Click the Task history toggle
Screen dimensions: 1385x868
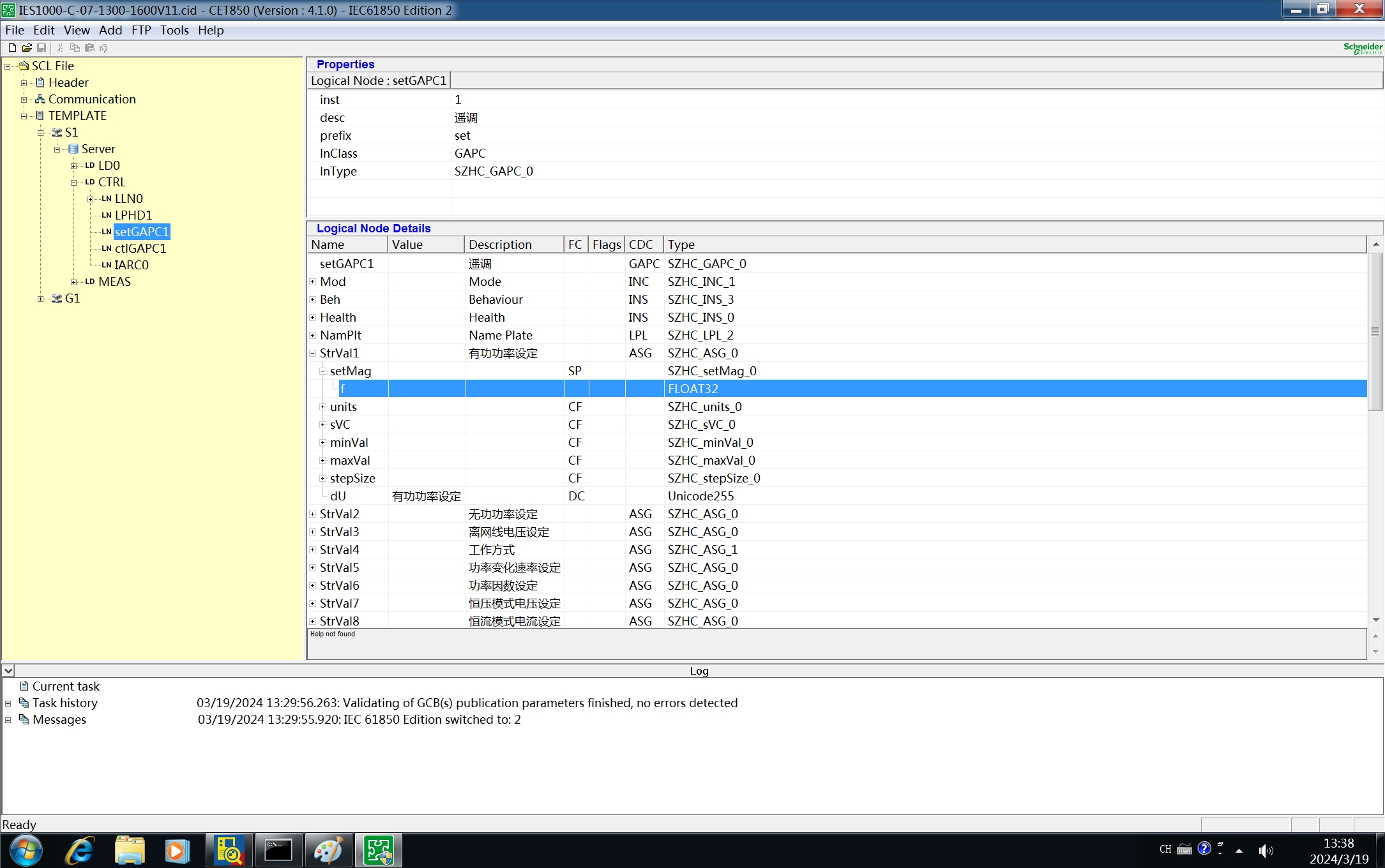[x=9, y=703]
